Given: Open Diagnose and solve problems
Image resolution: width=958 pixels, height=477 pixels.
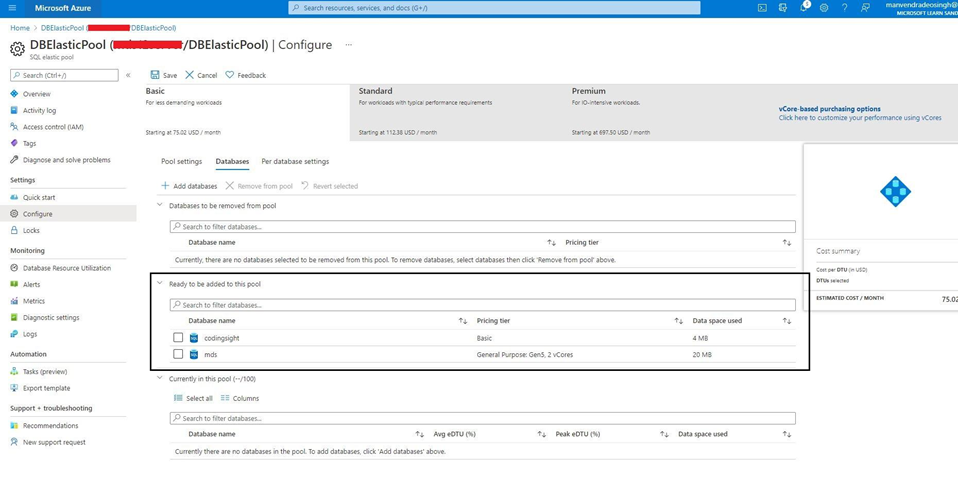Looking at the screenshot, I should coord(67,160).
